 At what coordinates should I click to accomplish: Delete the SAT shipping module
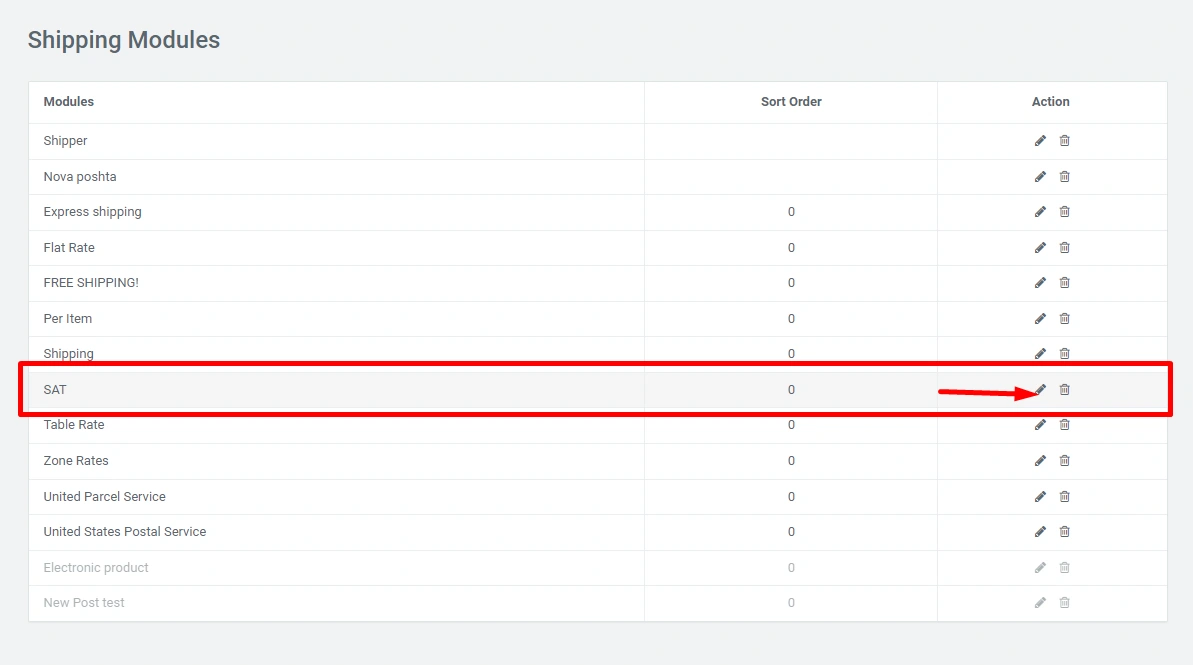pos(1064,390)
